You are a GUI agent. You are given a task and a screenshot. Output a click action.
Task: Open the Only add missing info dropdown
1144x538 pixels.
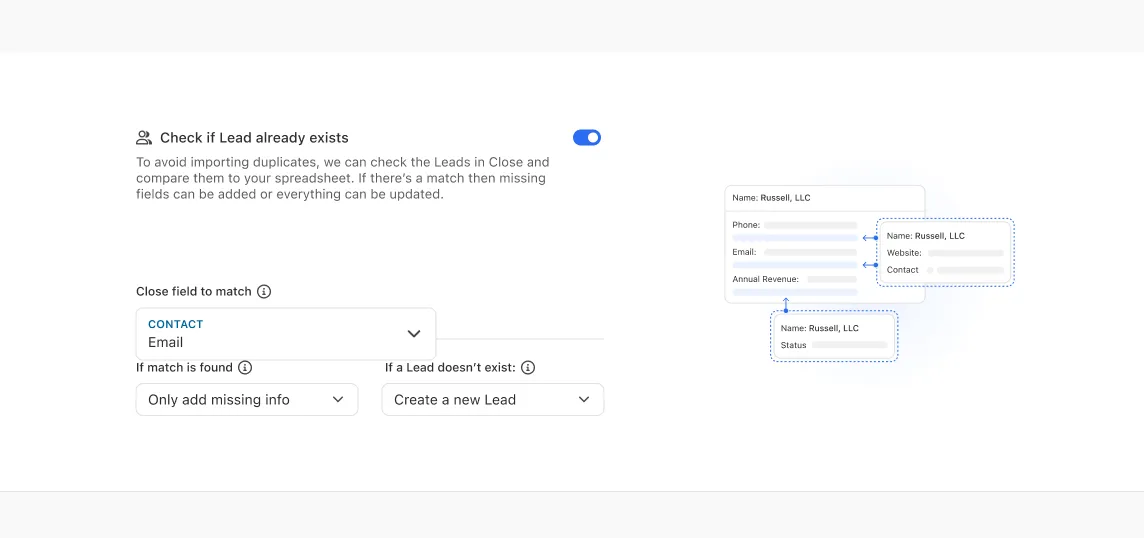(247, 400)
